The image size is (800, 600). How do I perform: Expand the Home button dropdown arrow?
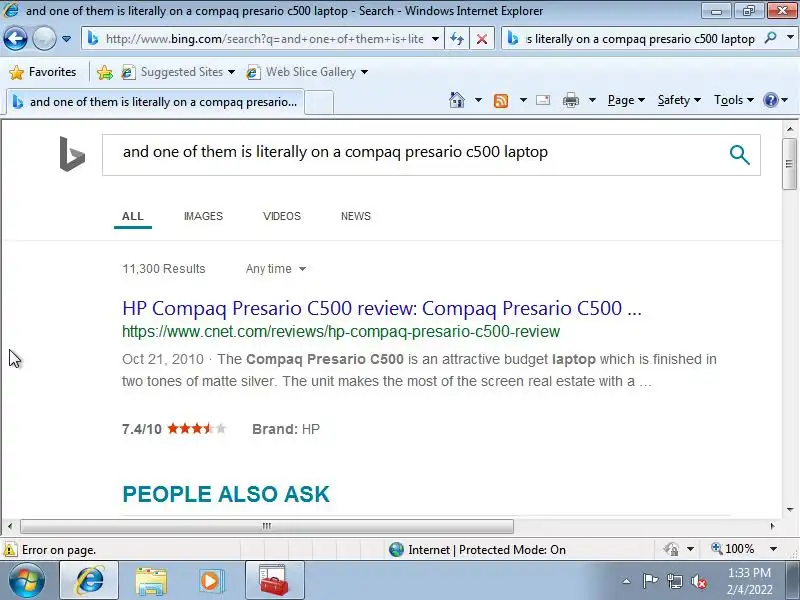(478, 100)
